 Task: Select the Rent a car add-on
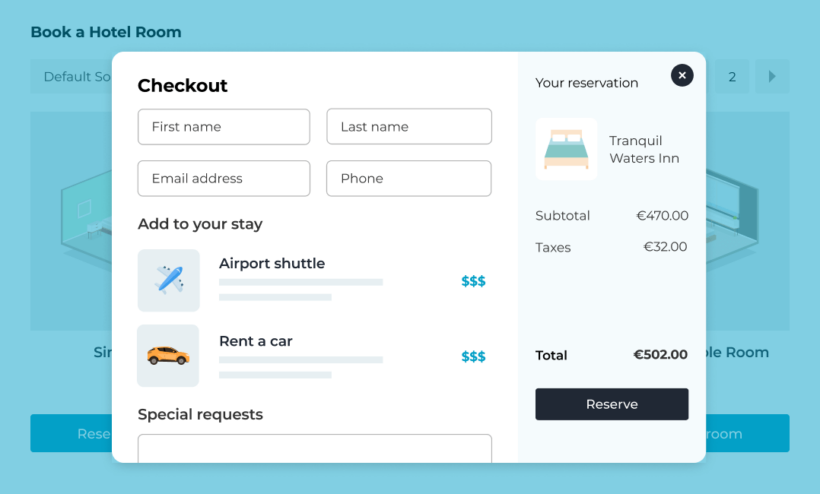point(256,341)
